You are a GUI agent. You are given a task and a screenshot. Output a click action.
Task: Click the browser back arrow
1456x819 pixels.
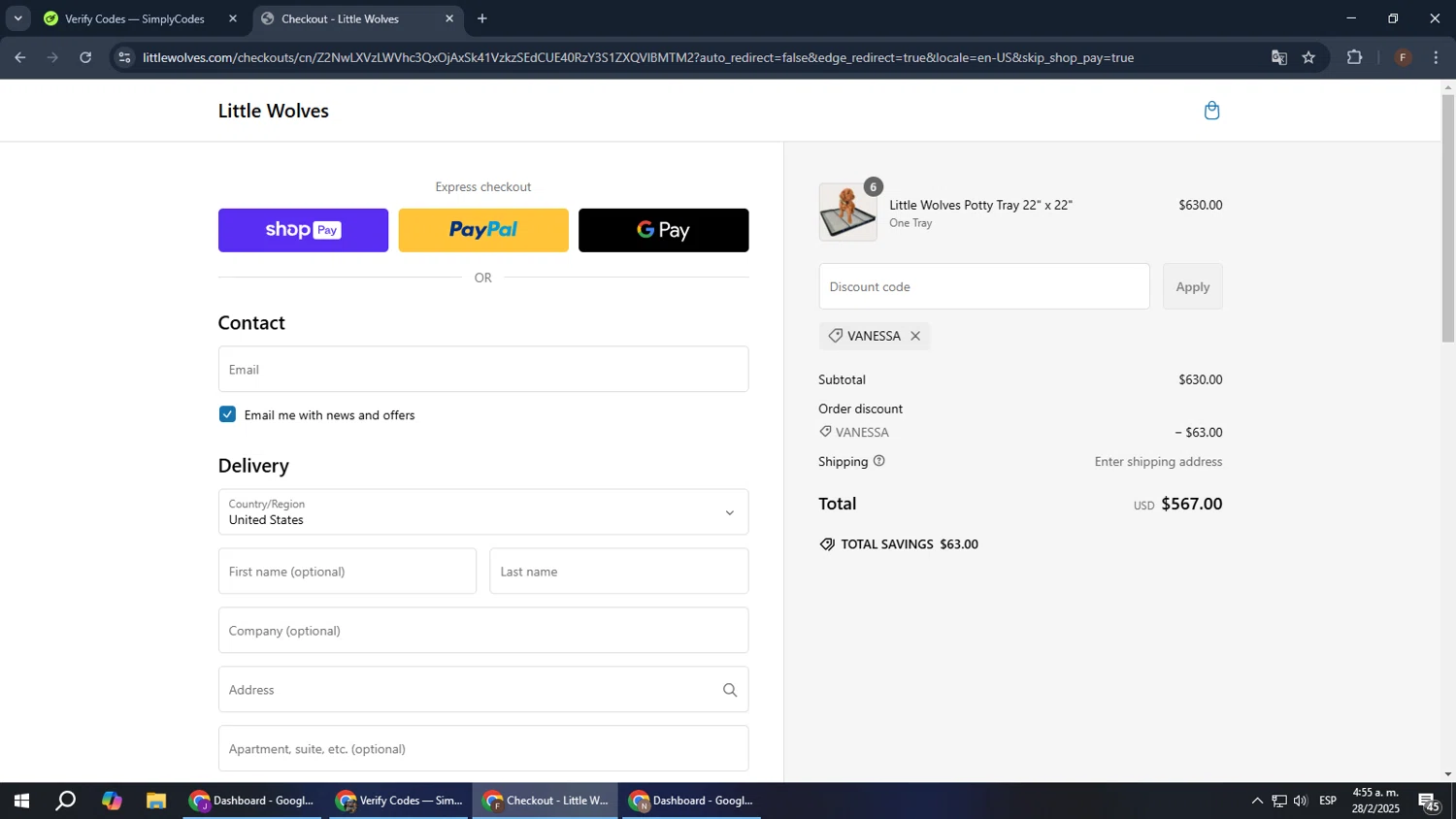pos(19,57)
